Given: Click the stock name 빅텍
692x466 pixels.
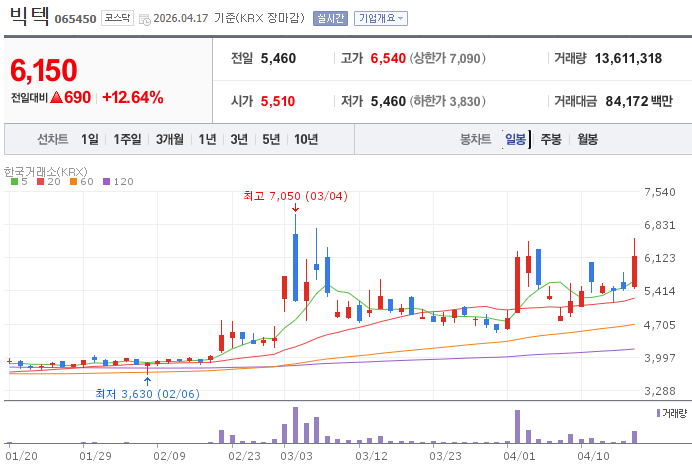Looking at the screenshot, I should [29, 15].
